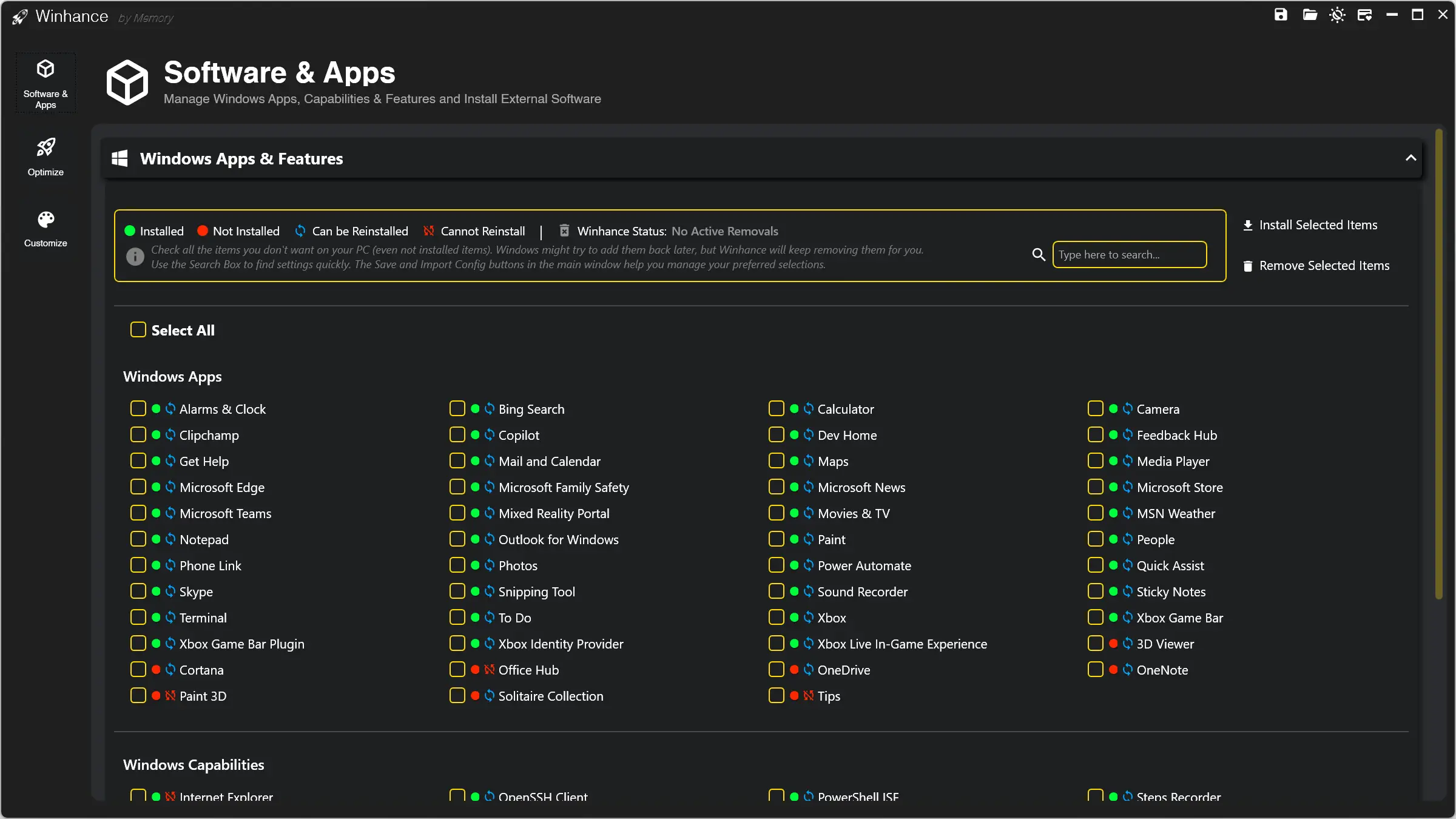
Task: Check the Xbox Live In-Game Experience checkbox
Action: pyautogui.click(x=777, y=644)
